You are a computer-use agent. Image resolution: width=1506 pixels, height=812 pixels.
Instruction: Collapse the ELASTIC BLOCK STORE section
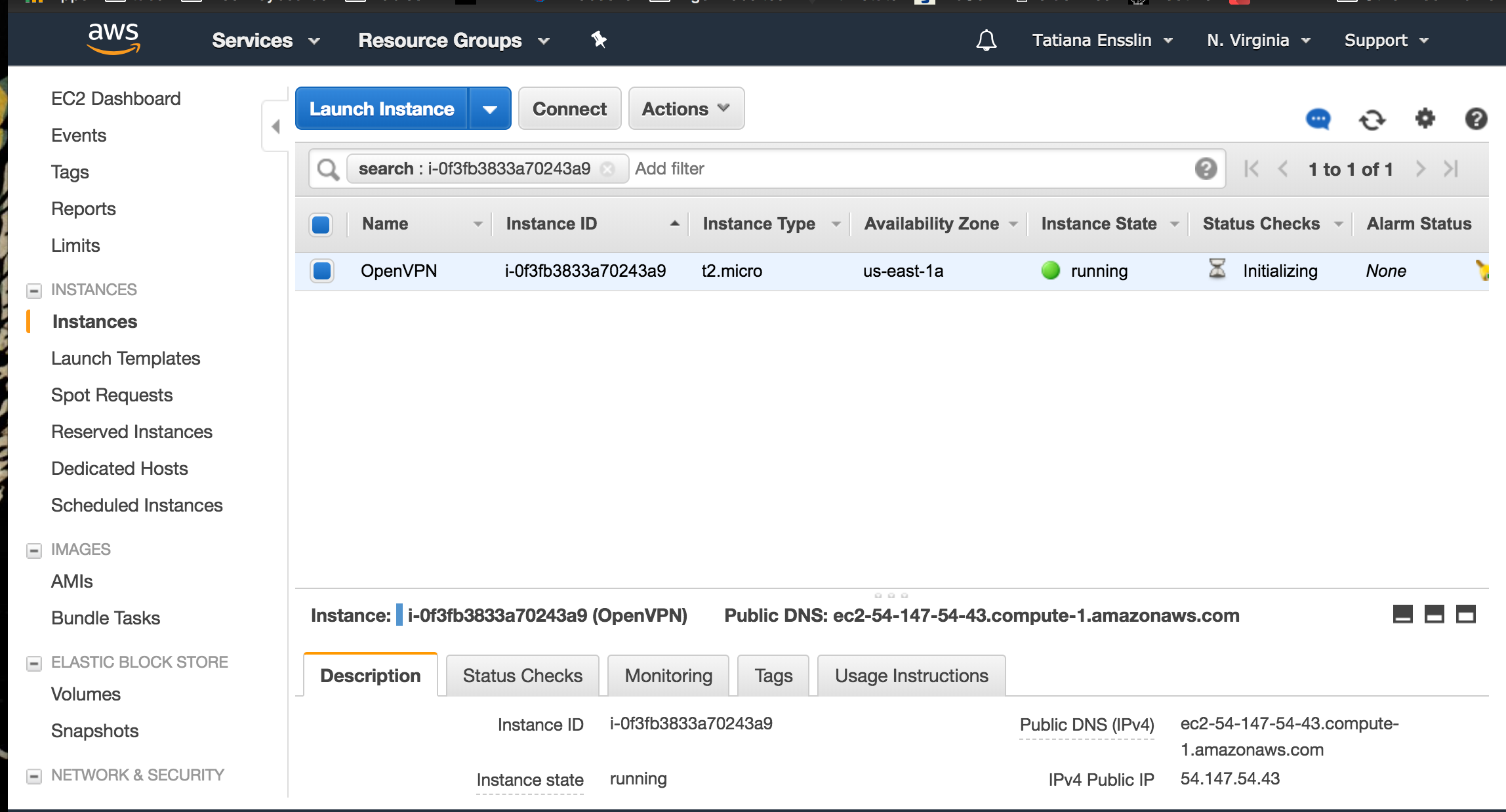coord(34,663)
